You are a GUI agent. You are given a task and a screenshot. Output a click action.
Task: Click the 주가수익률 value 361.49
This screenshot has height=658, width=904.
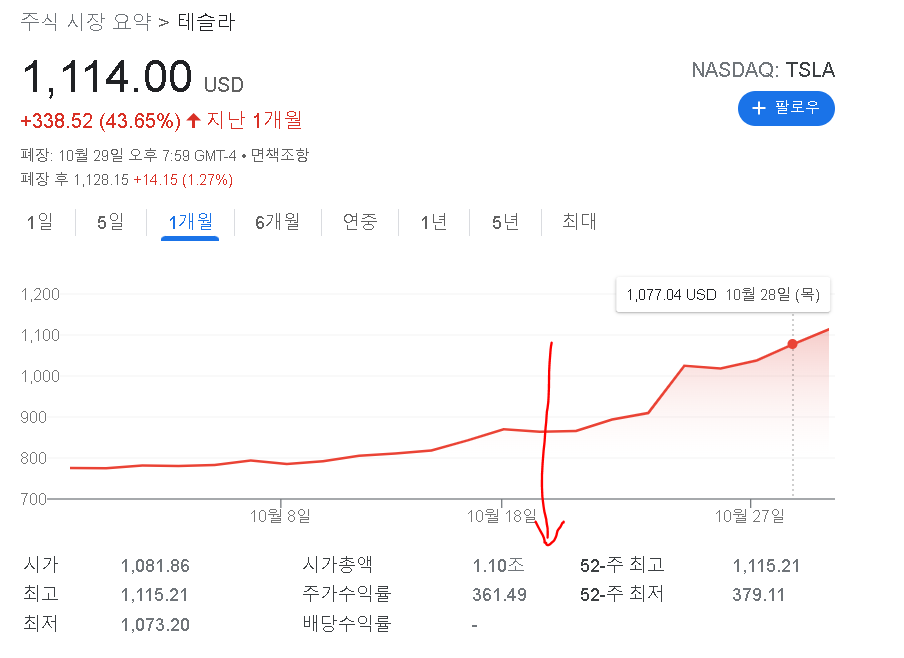[x=499, y=595]
